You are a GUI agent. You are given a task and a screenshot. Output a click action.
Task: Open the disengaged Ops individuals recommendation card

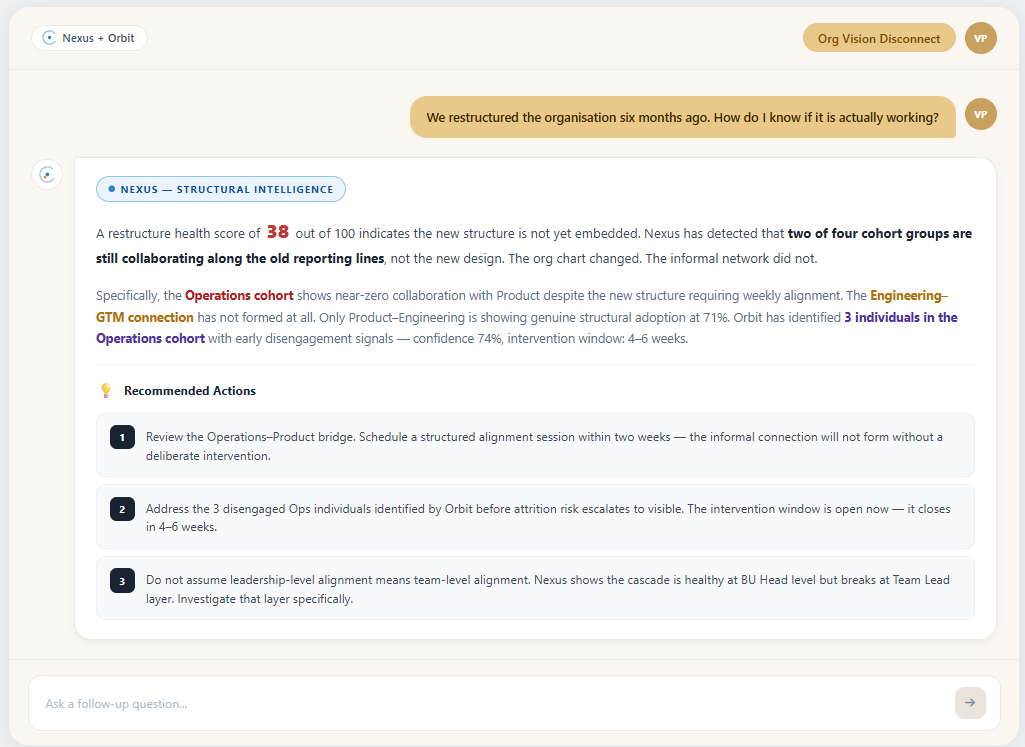(x=535, y=516)
